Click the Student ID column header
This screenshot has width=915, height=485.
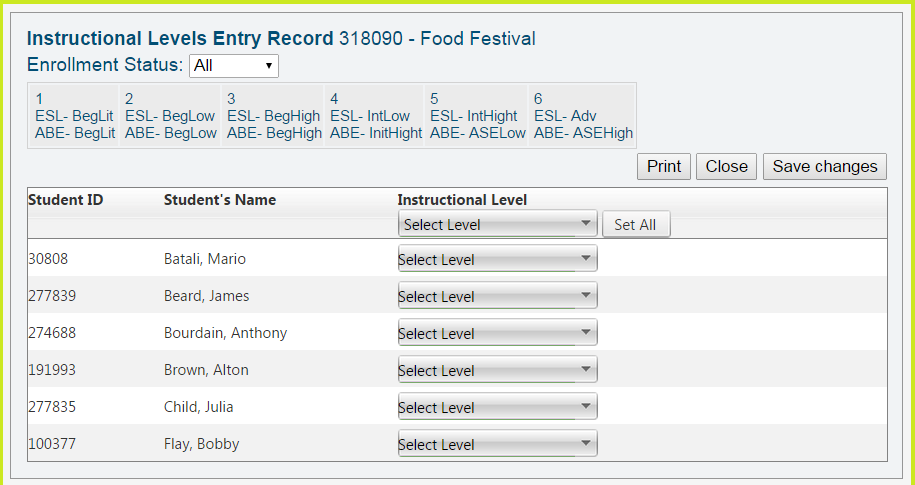(x=65, y=200)
